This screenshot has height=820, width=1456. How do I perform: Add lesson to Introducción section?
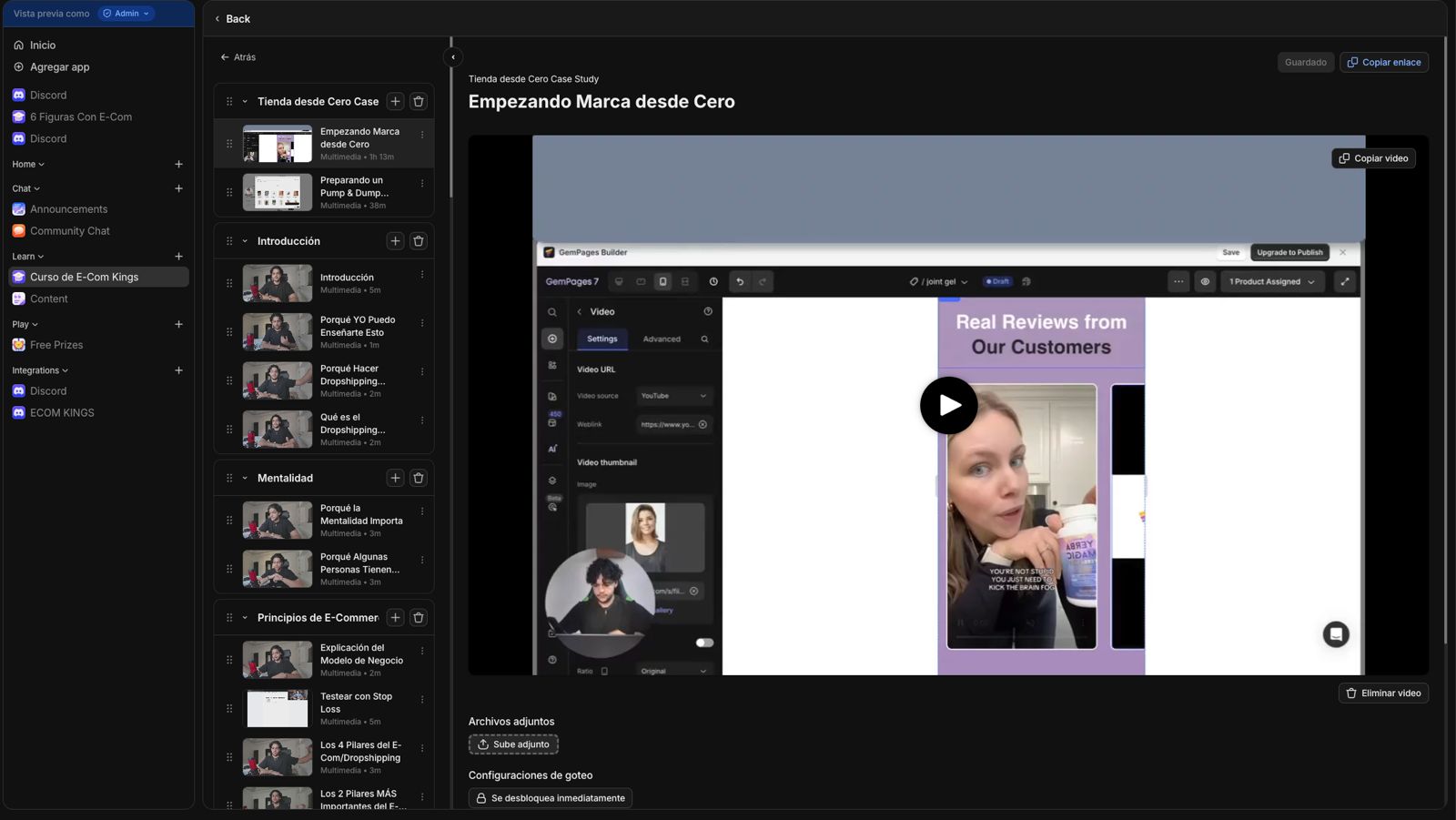(395, 241)
